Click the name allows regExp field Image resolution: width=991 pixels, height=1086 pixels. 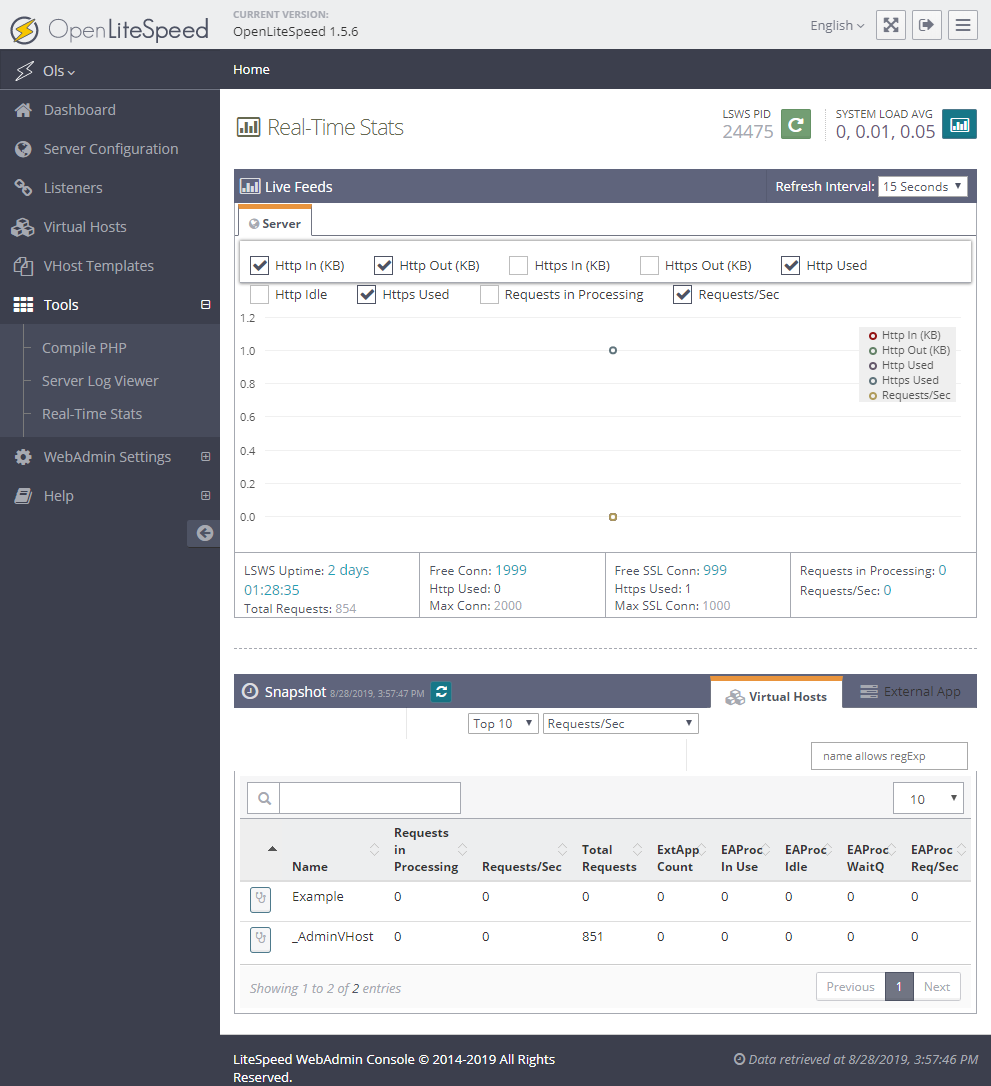(x=889, y=756)
